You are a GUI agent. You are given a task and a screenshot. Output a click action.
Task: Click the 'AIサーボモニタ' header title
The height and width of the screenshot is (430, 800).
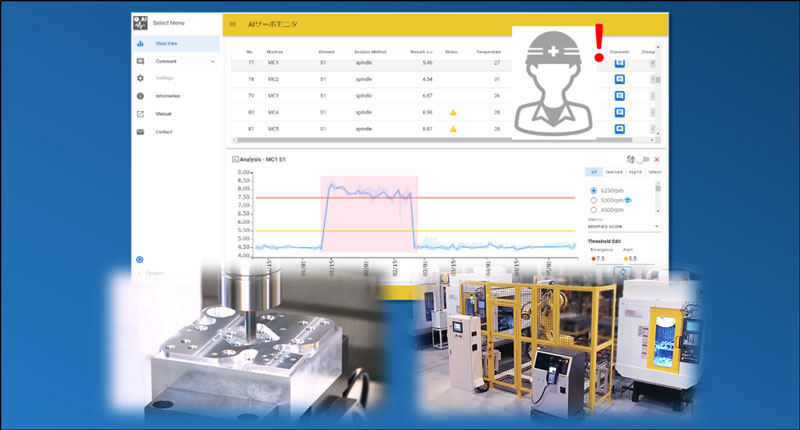pos(272,24)
